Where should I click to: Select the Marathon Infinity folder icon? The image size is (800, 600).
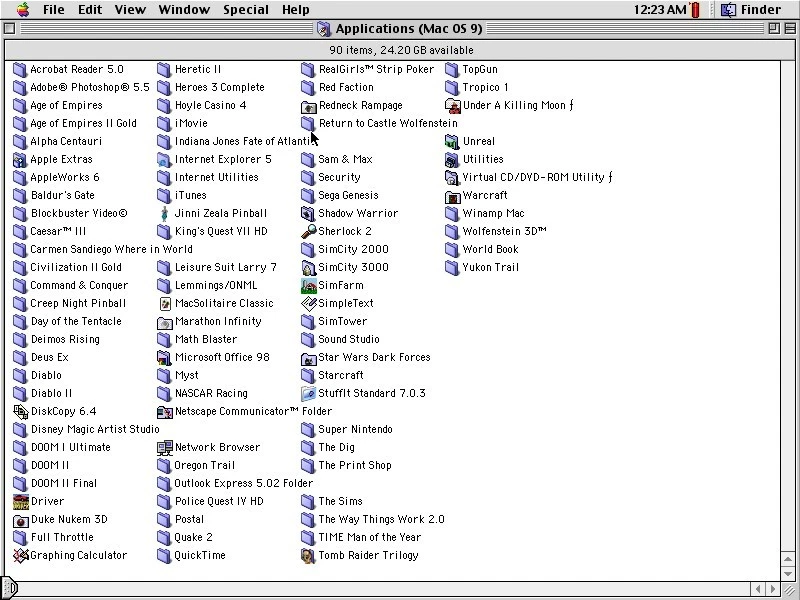[x=165, y=322]
